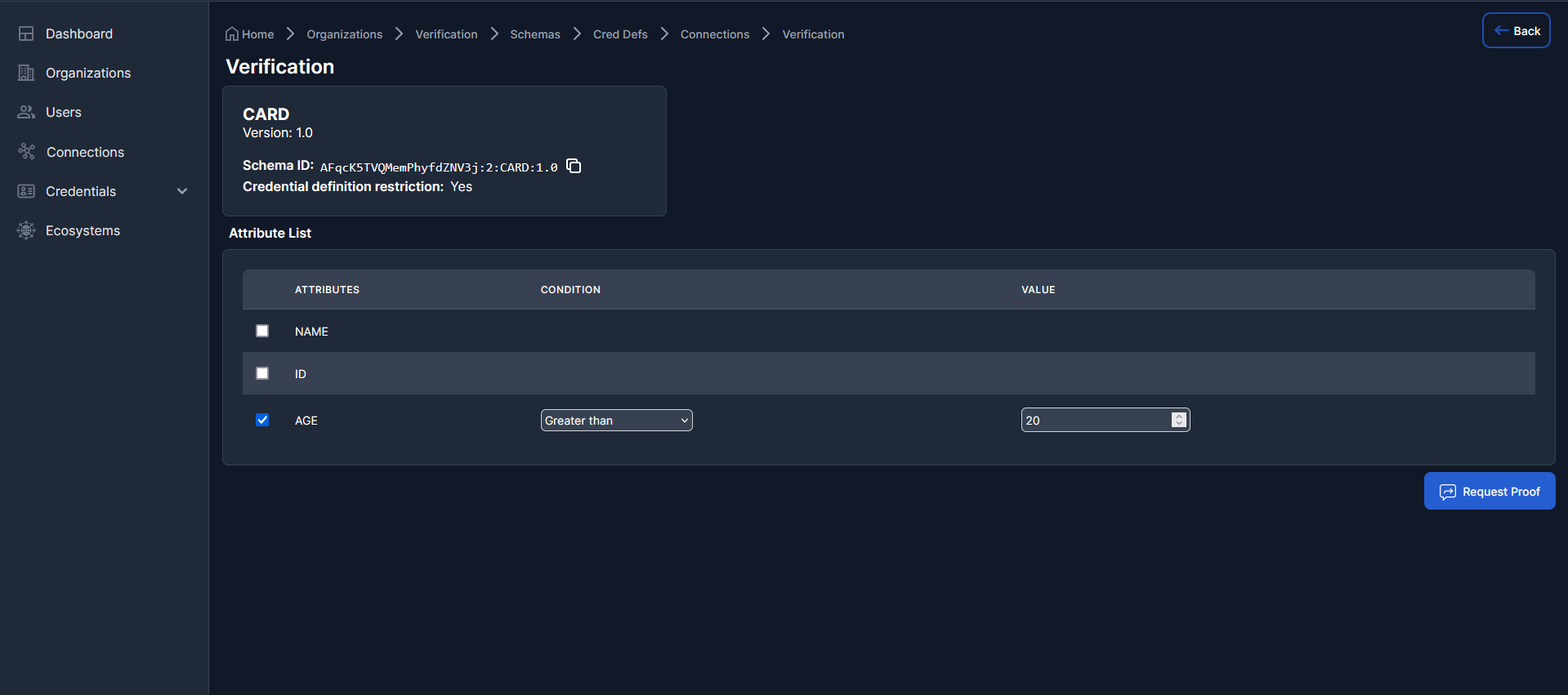The width and height of the screenshot is (1568, 695).
Task: Click the Back button
Action: pyautogui.click(x=1517, y=31)
